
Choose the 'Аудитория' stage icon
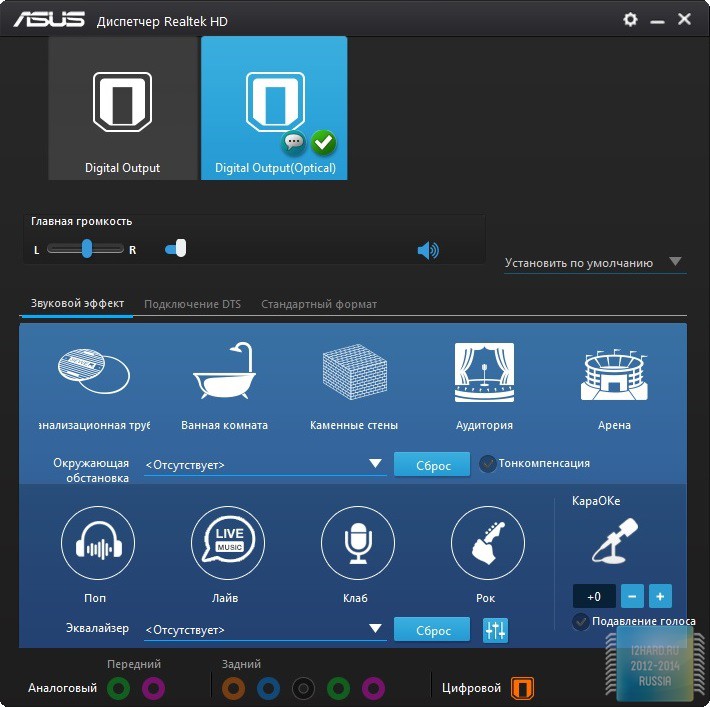tap(484, 372)
